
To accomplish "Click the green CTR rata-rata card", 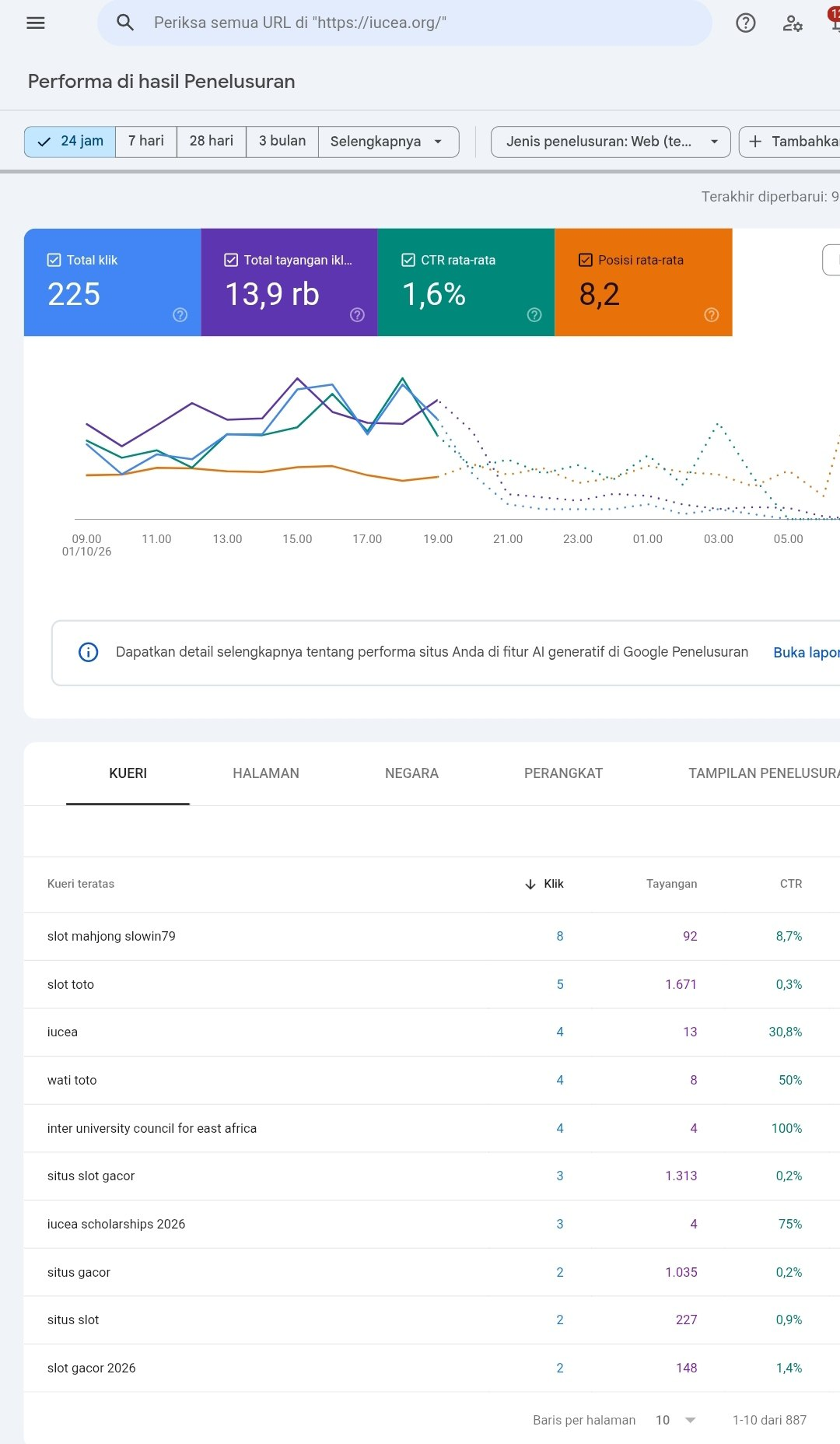I will click(x=466, y=282).
